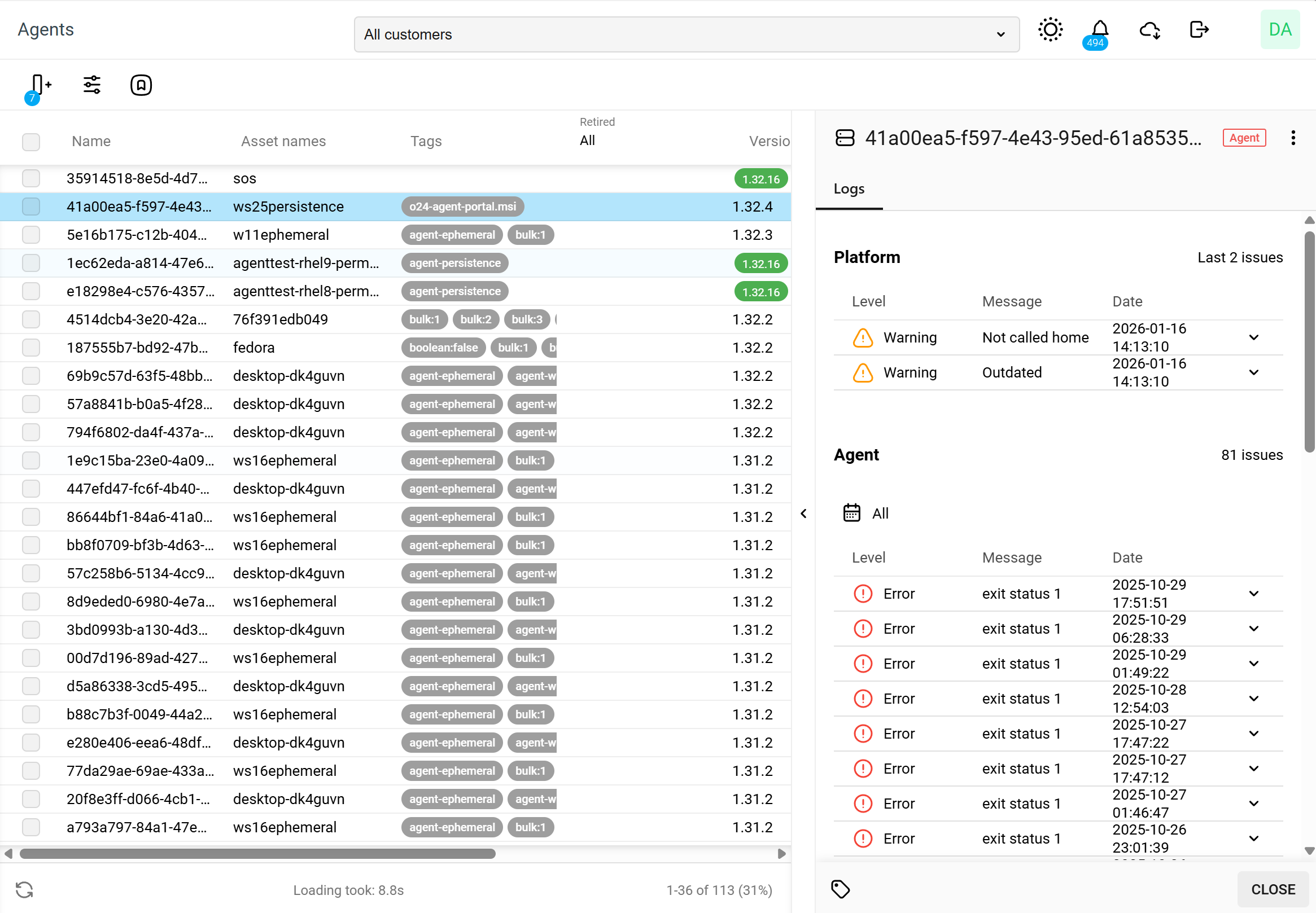Click the add agent icon with 7 badge

(40, 86)
